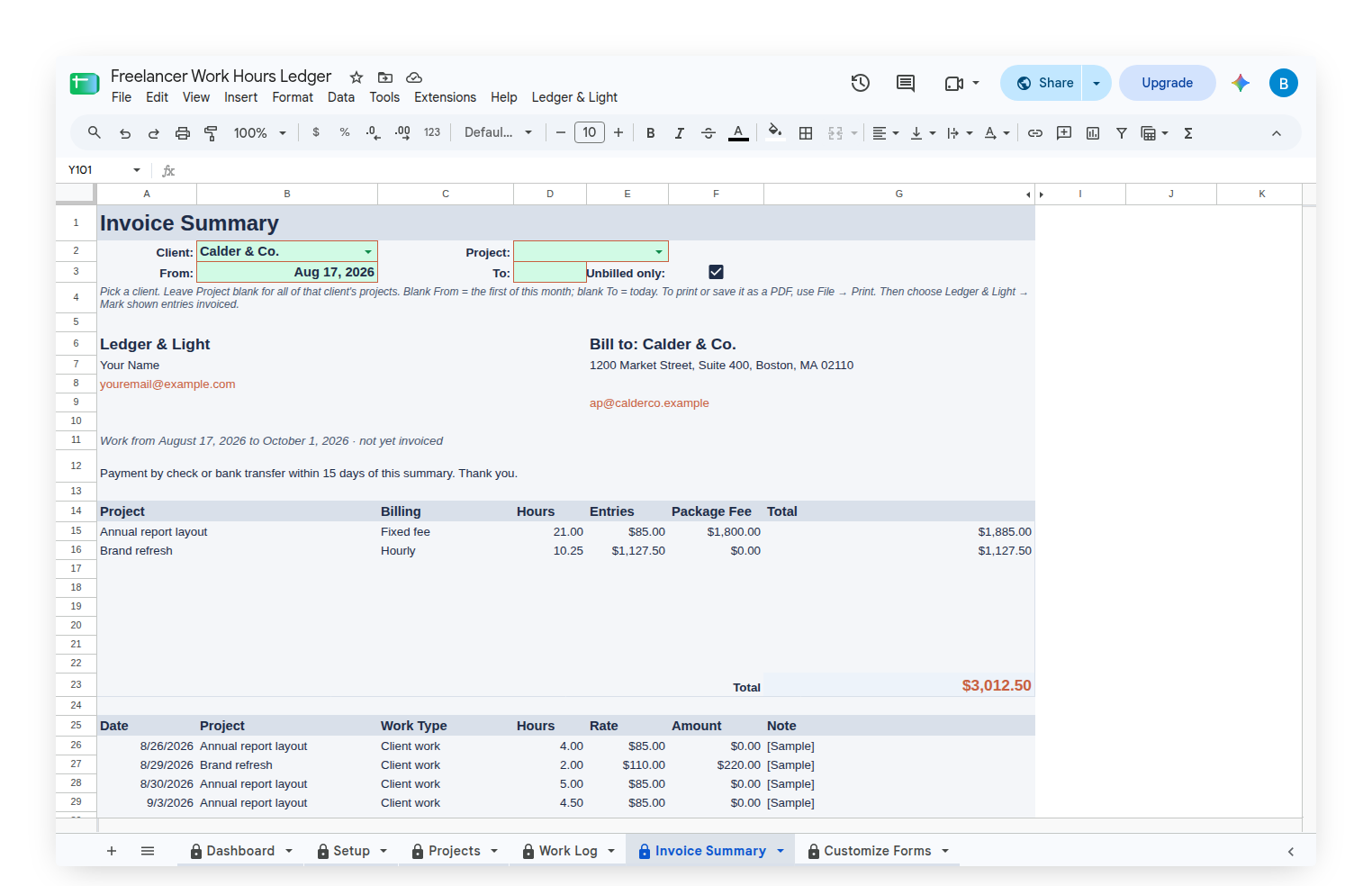Open the font family dropdown
This screenshot has width=1372, height=886.
point(499,133)
